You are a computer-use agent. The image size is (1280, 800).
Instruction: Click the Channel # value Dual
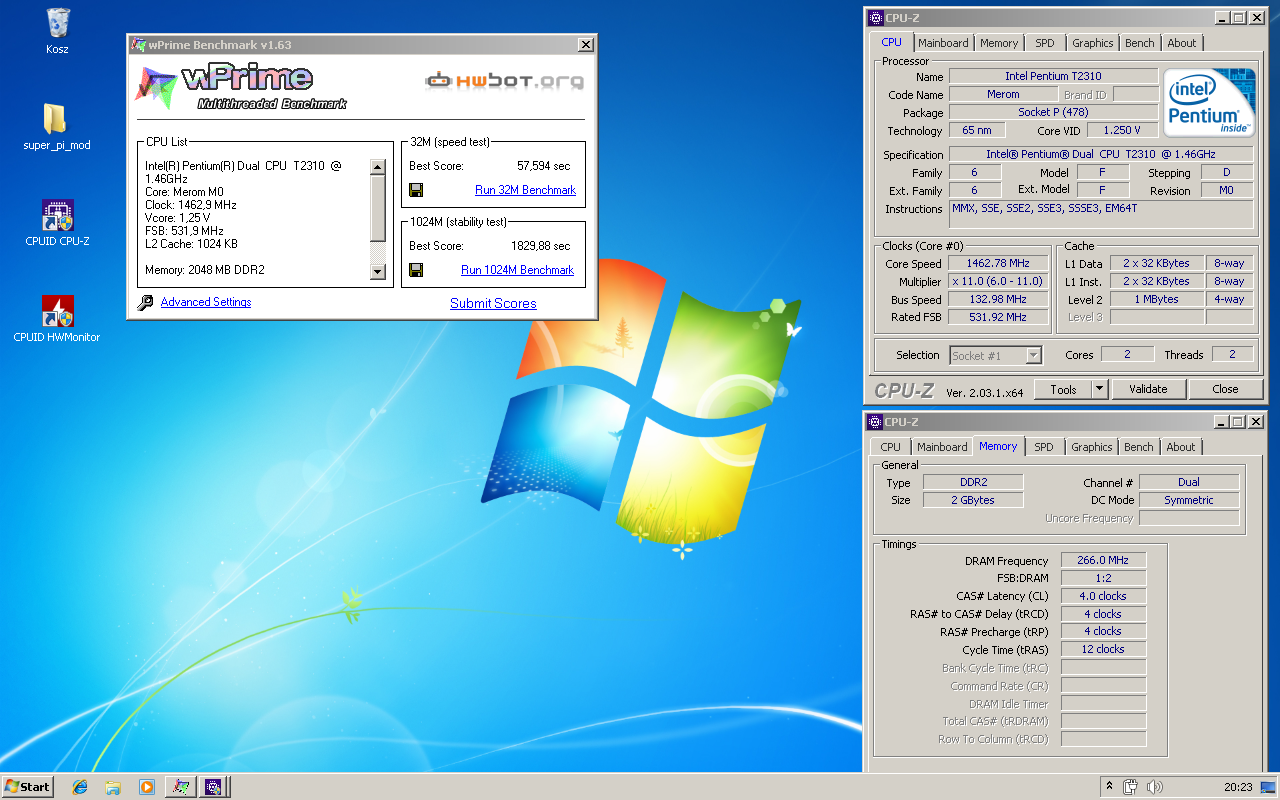pos(1189,482)
